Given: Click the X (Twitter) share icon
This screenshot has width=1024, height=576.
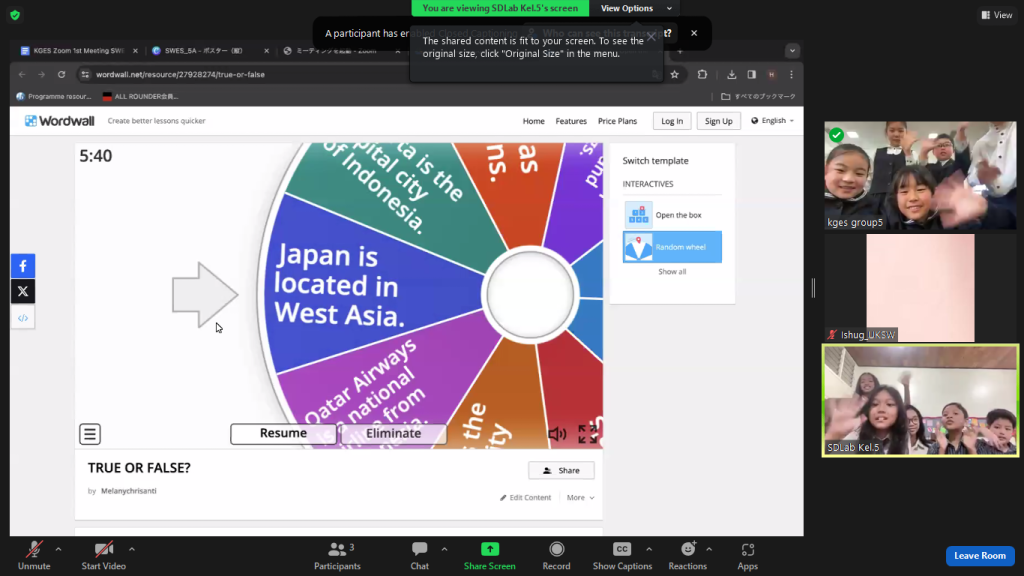Looking at the screenshot, I should tap(23, 292).
